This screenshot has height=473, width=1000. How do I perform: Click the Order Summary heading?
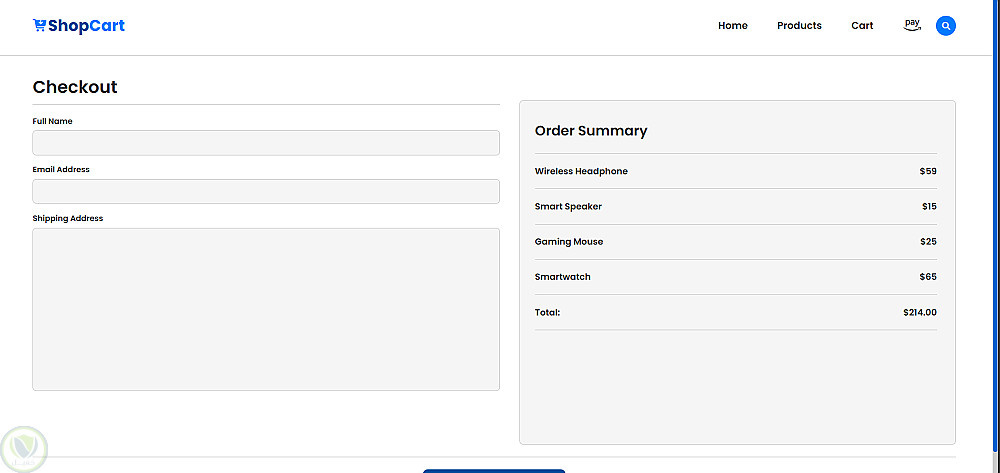[x=591, y=131]
